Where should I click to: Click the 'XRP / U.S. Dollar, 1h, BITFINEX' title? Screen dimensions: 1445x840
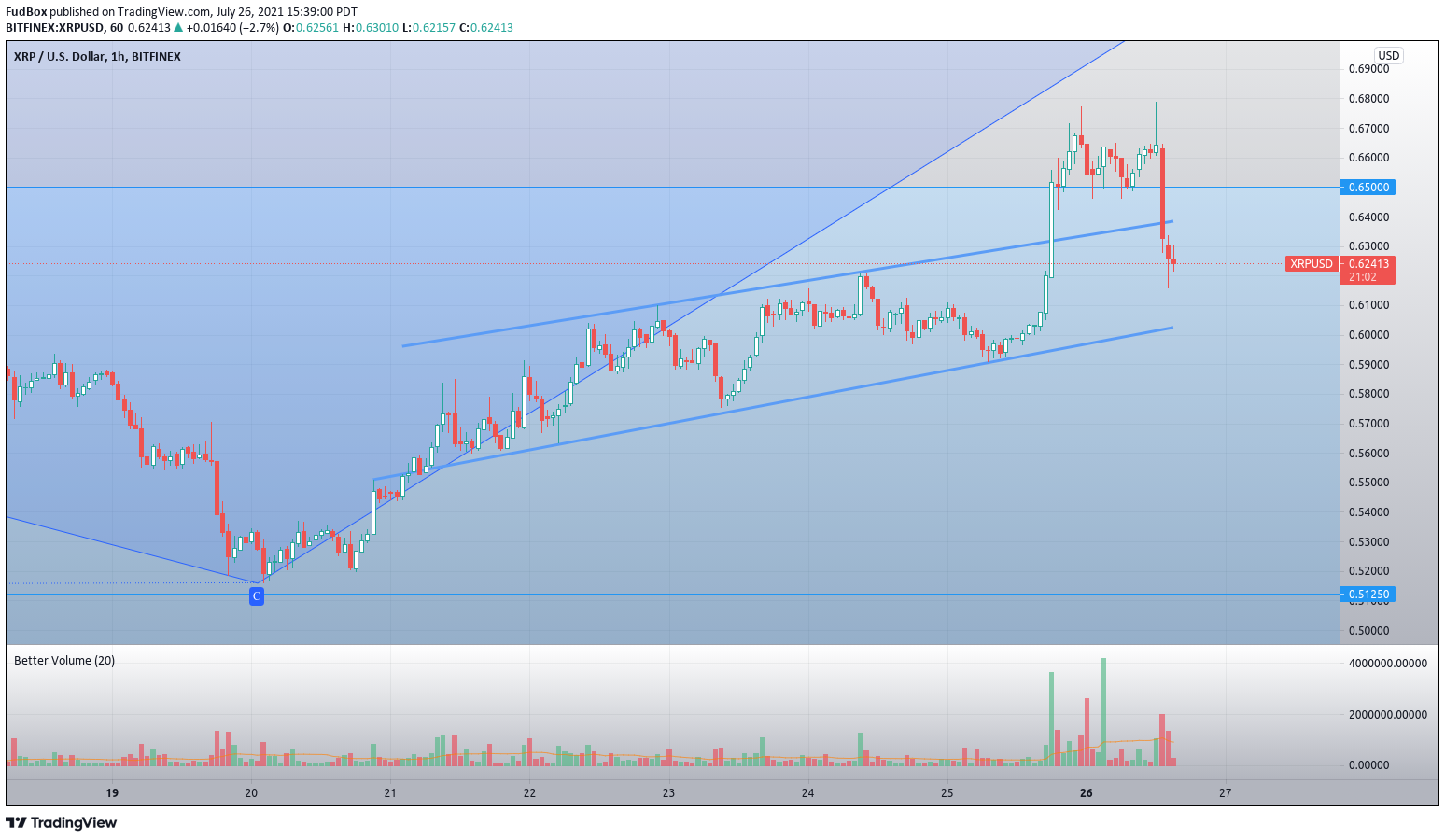click(97, 57)
